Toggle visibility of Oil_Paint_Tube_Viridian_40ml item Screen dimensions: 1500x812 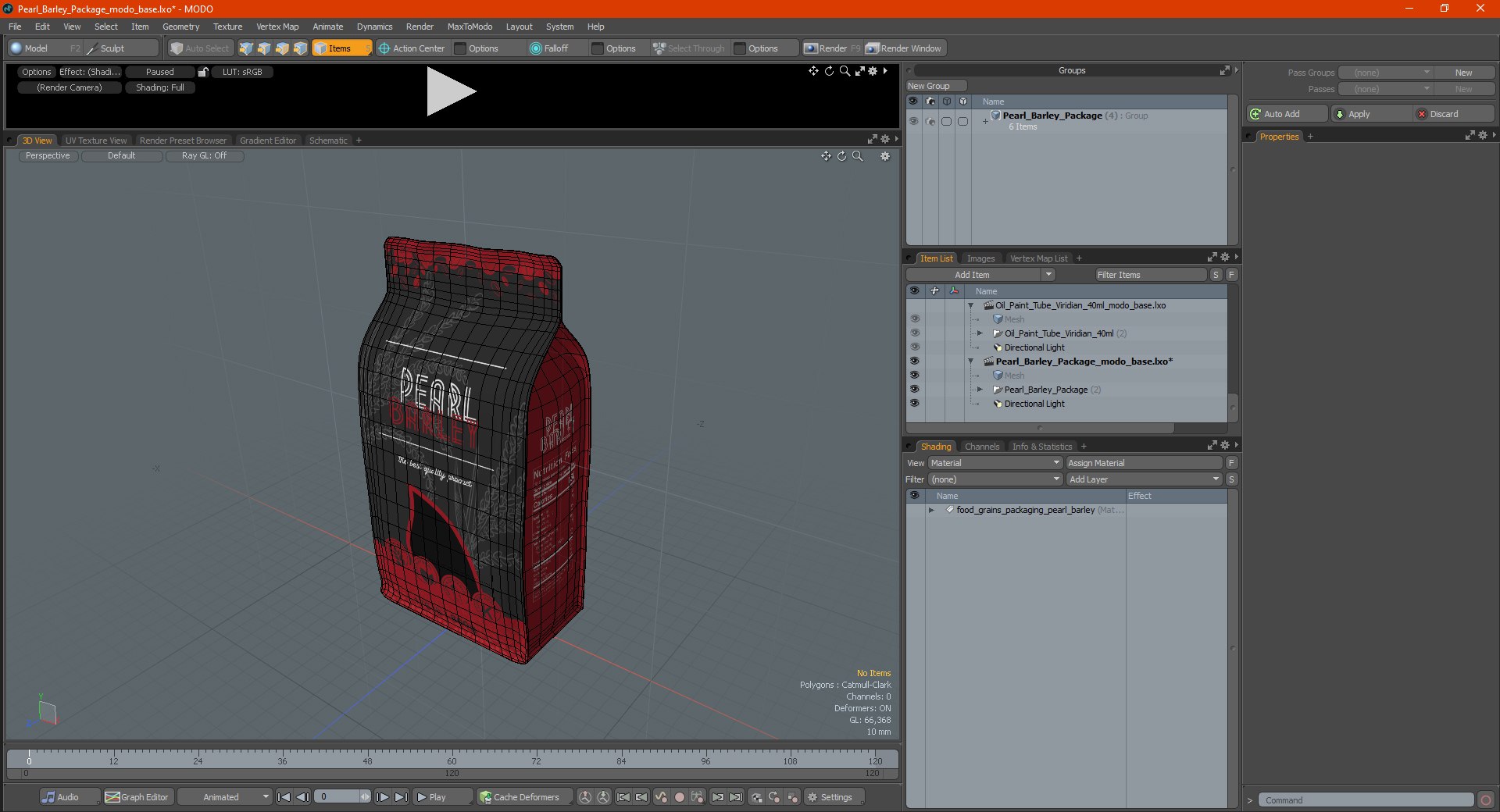click(x=914, y=333)
